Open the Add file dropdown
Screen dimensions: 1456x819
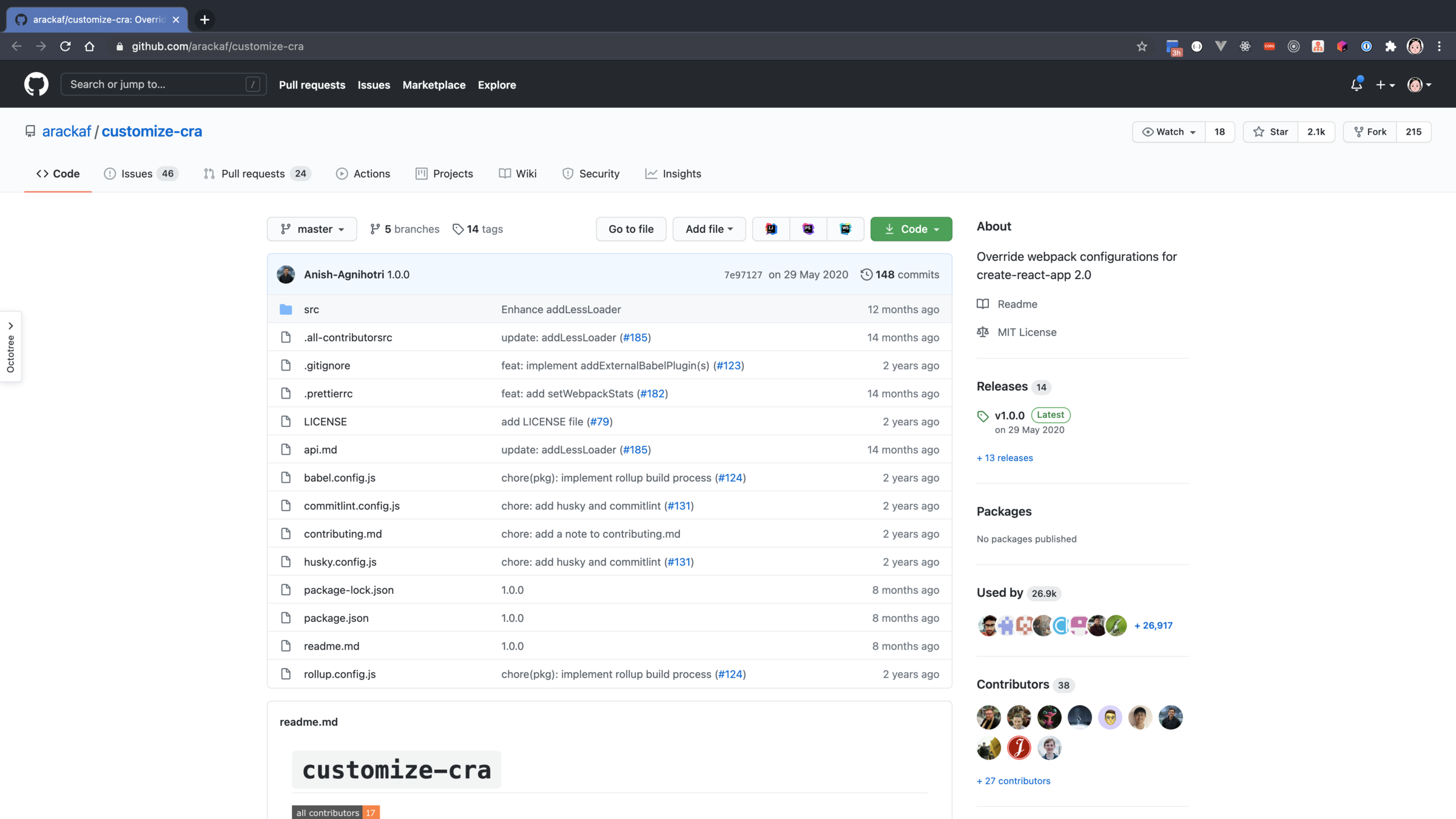pos(709,229)
